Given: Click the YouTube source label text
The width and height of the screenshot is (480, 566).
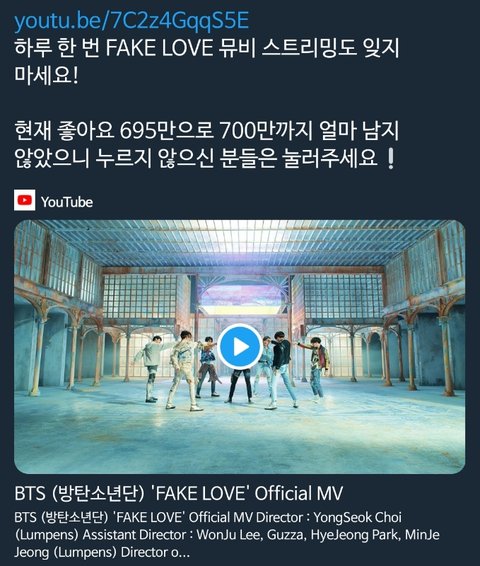Looking at the screenshot, I should [67, 202].
